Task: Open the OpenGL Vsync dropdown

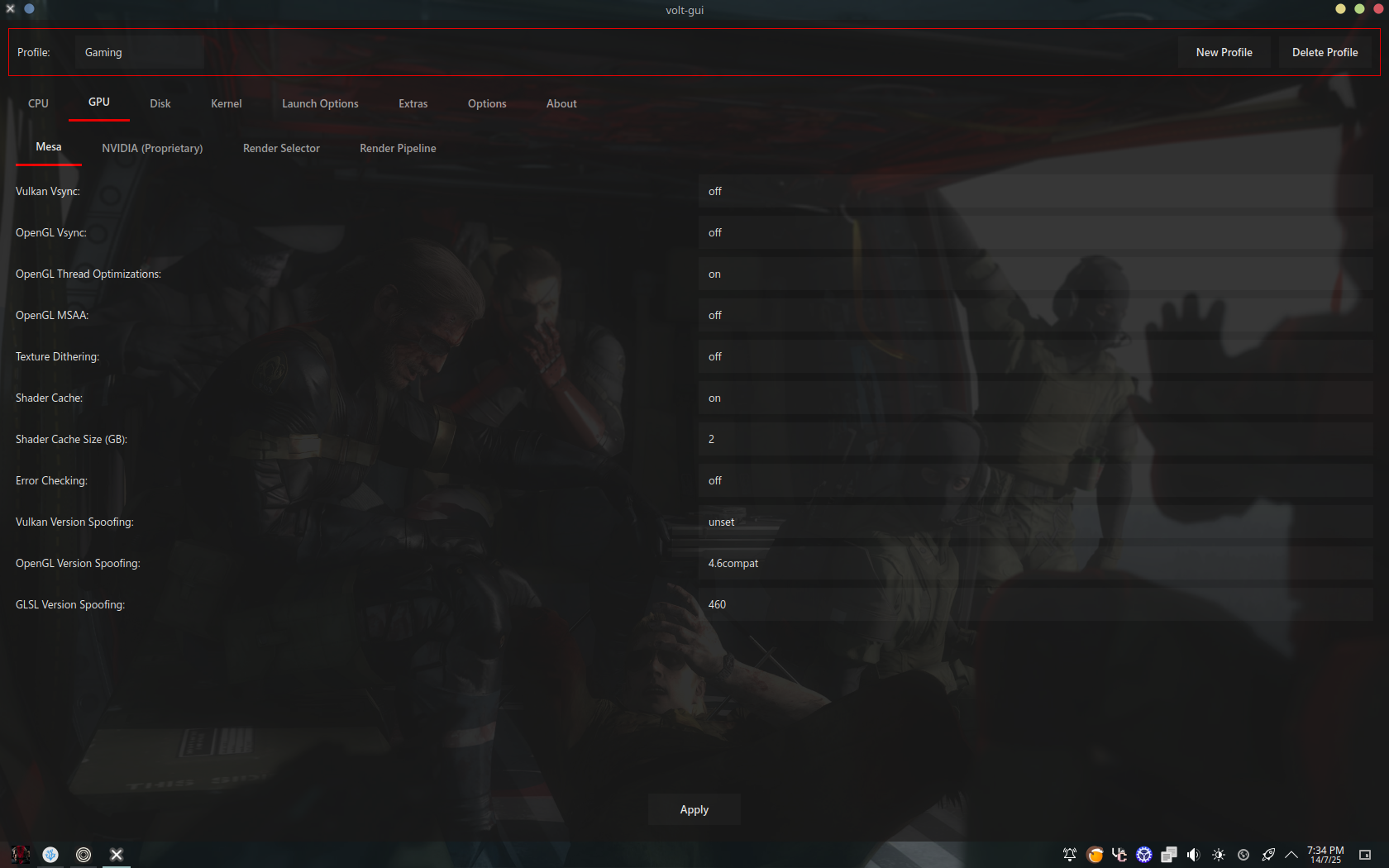Action: [x=1036, y=232]
